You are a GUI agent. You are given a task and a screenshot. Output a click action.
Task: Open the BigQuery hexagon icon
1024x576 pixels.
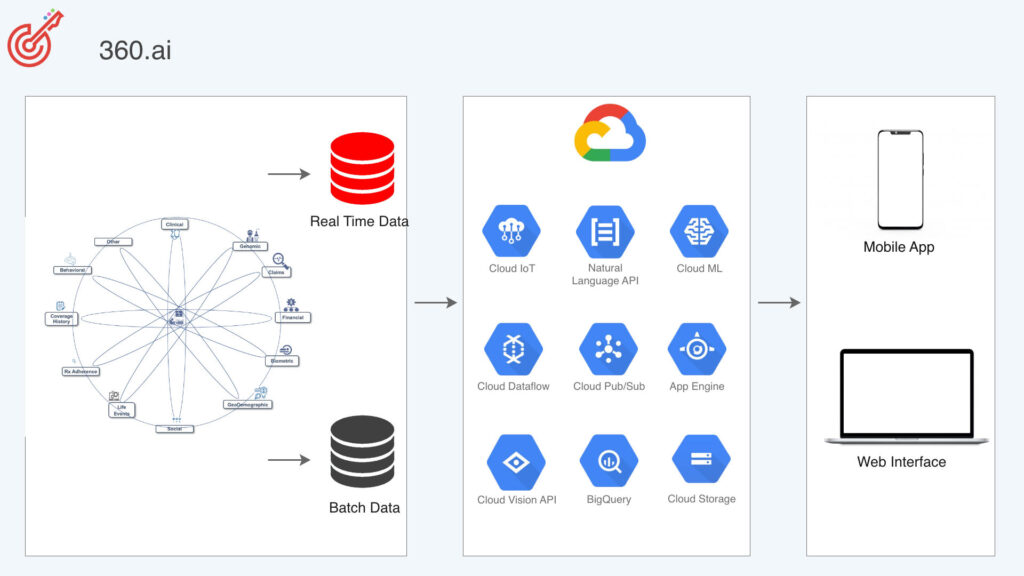pos(609,461)
